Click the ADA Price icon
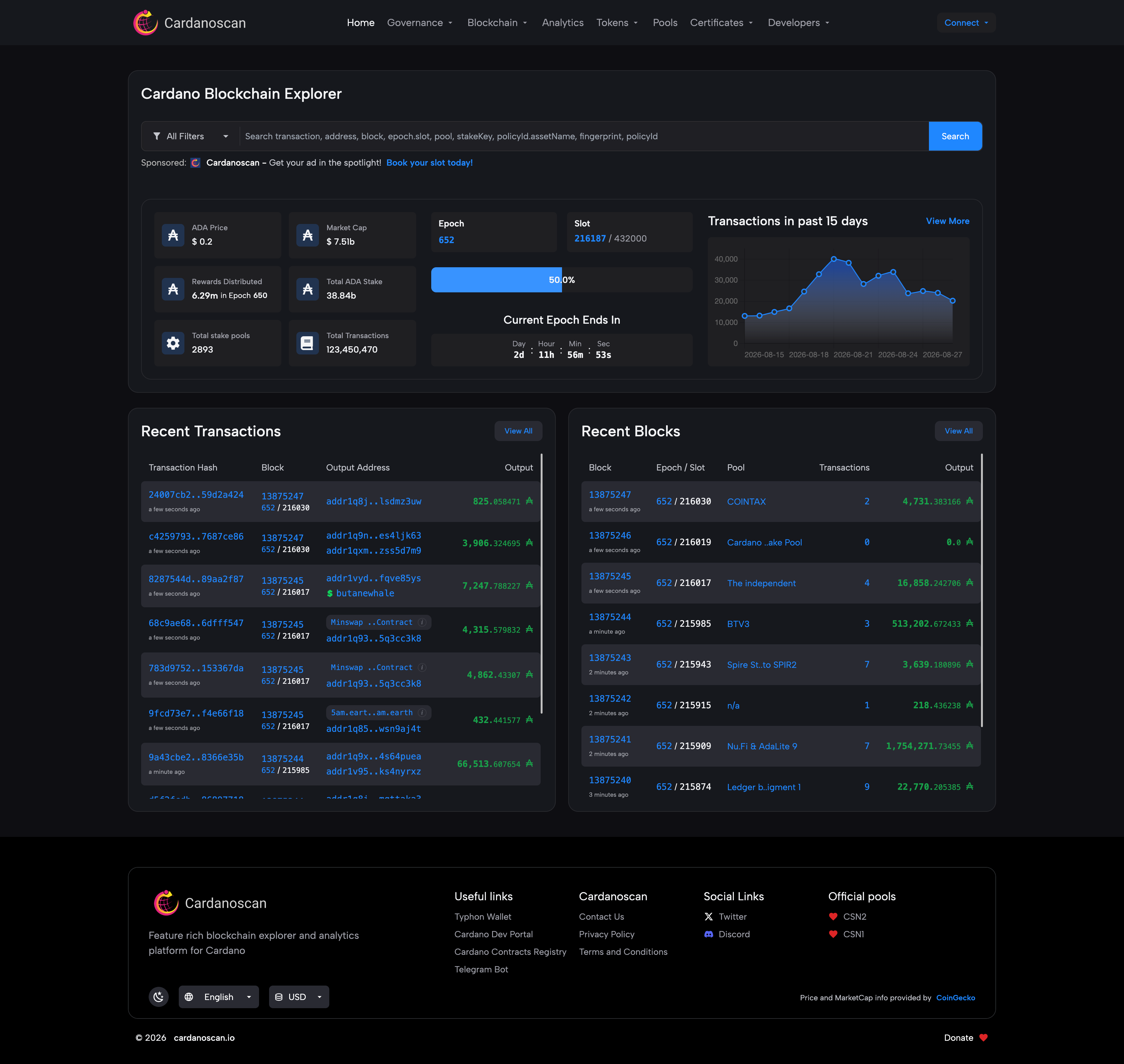The width and height of the screenshot is (1124, 1064). coord(173,235)
